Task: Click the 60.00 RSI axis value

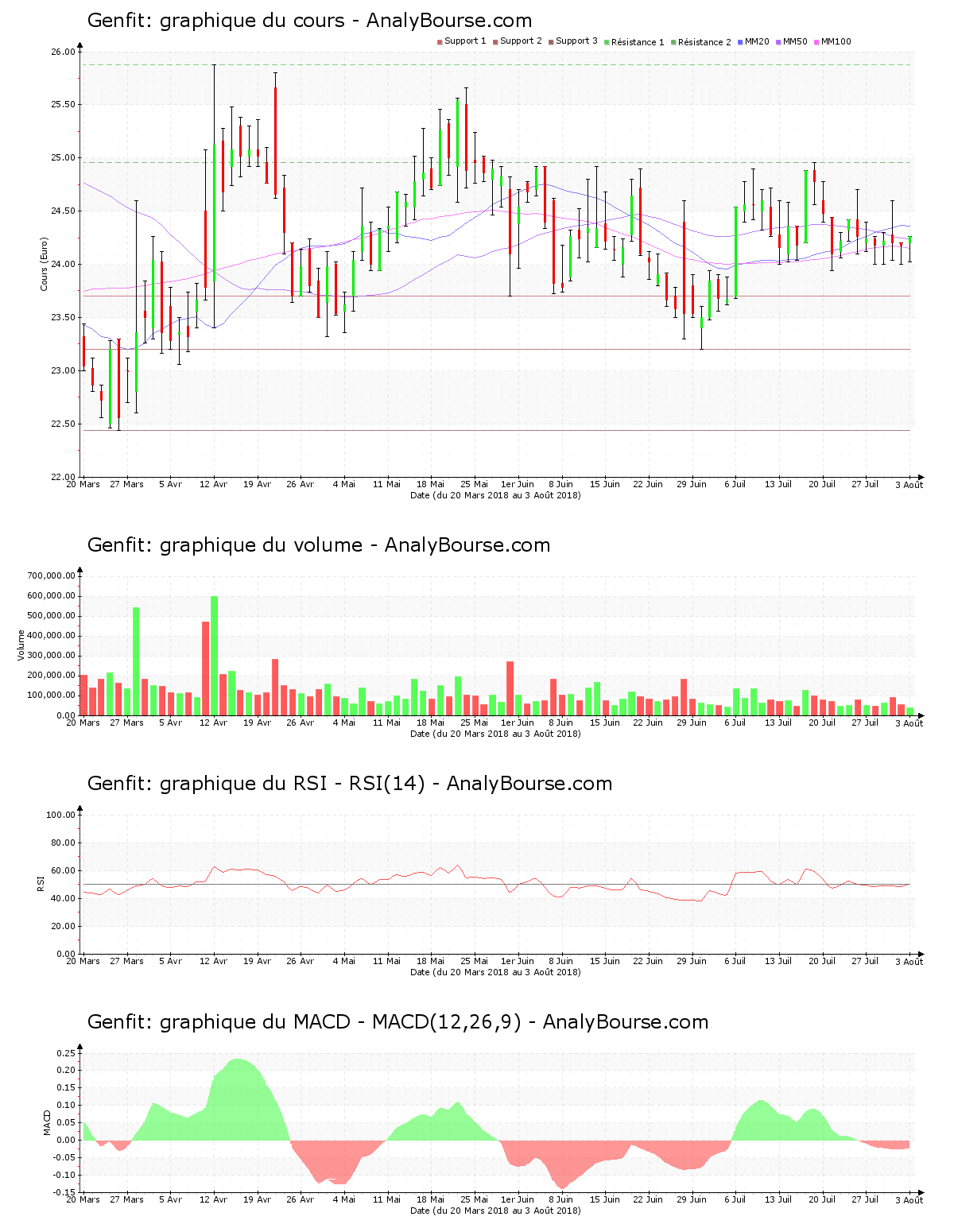Action: (63, 870)
